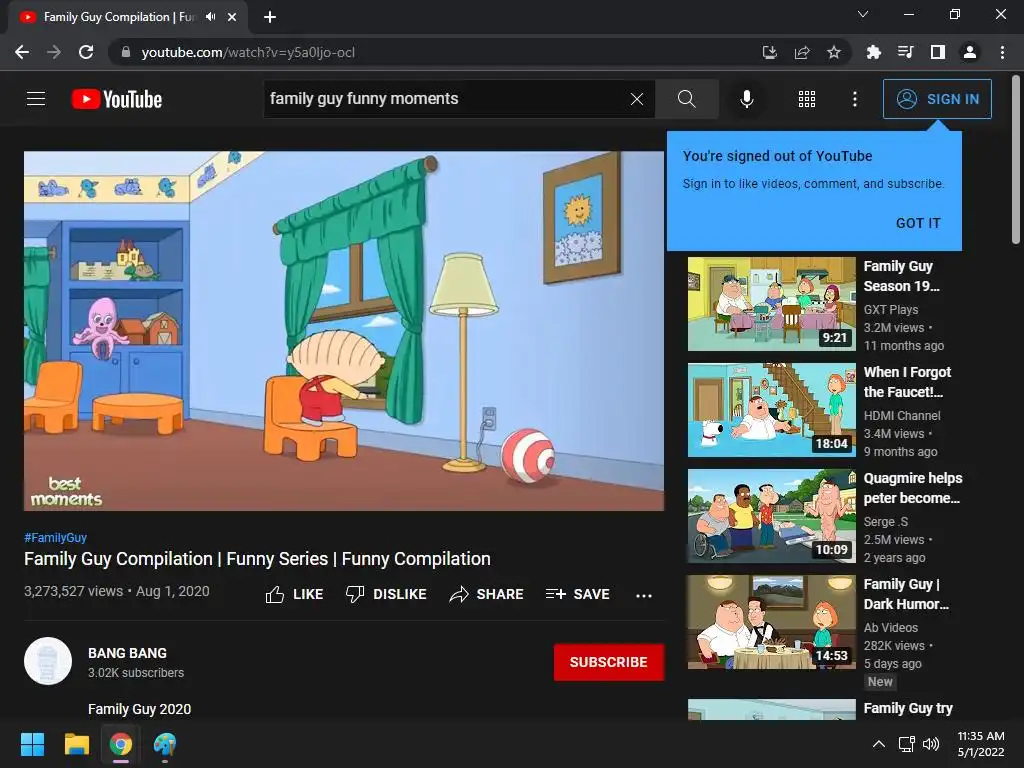The height and width of the screenshot is (768, 1024).
Task: Start voice search with microphone icon
Action: click(x=746, y=99)
